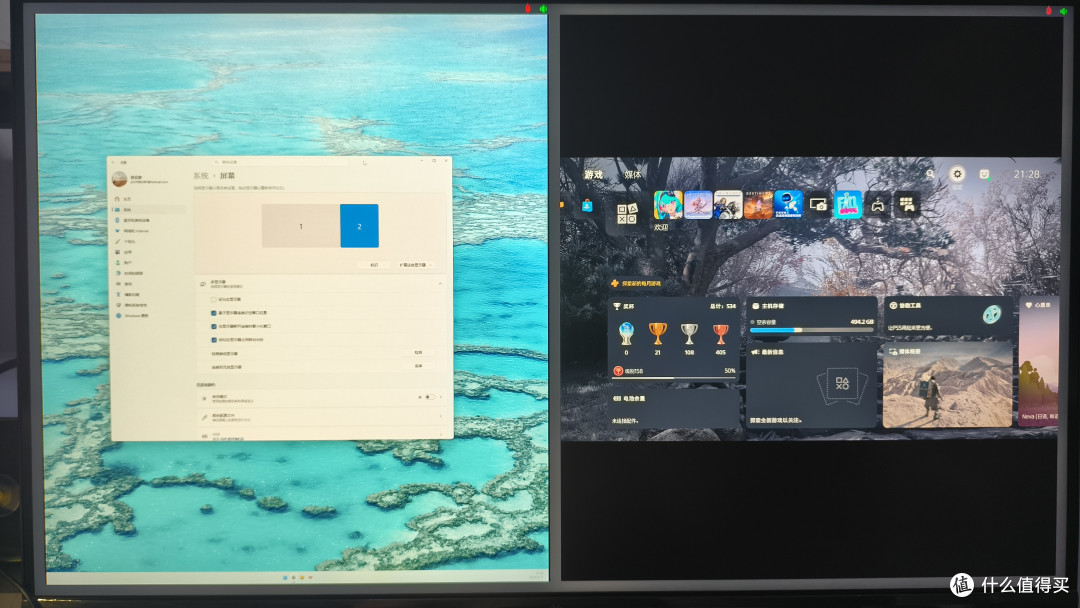Open the Windows Start button on taskbar
The height and width of the screenshot is (608, 1080).
point(285,577)
